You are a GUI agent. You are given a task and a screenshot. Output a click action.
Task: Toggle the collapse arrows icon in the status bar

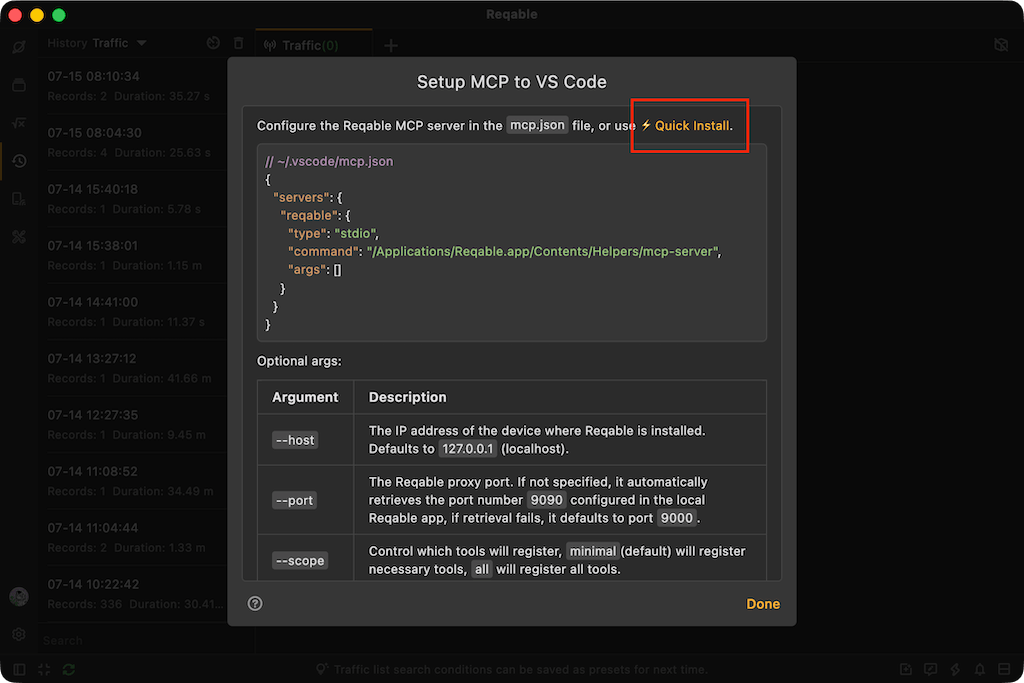(44, 669)
